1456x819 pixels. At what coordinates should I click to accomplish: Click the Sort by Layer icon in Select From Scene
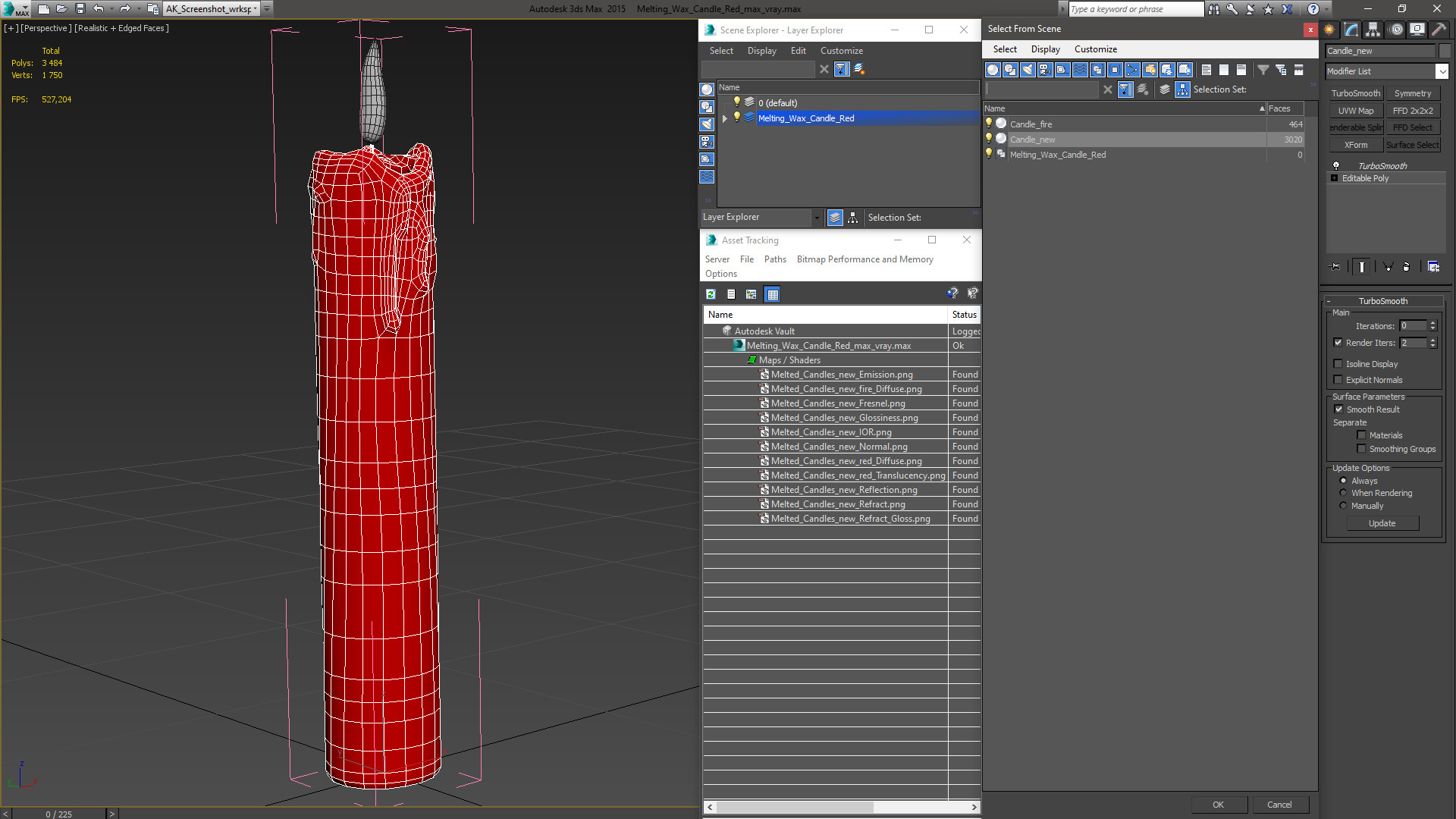click(x=1165, y=89)
